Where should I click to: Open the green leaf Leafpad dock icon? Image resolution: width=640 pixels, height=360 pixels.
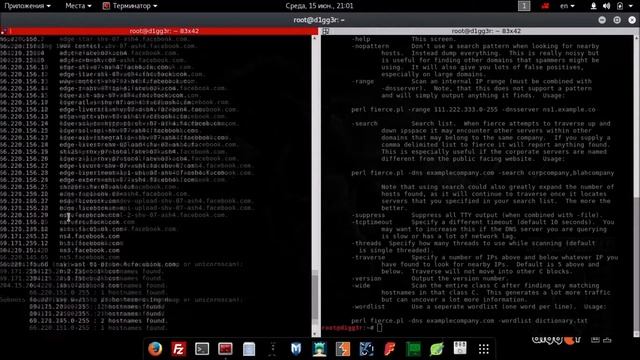[437, 349]
